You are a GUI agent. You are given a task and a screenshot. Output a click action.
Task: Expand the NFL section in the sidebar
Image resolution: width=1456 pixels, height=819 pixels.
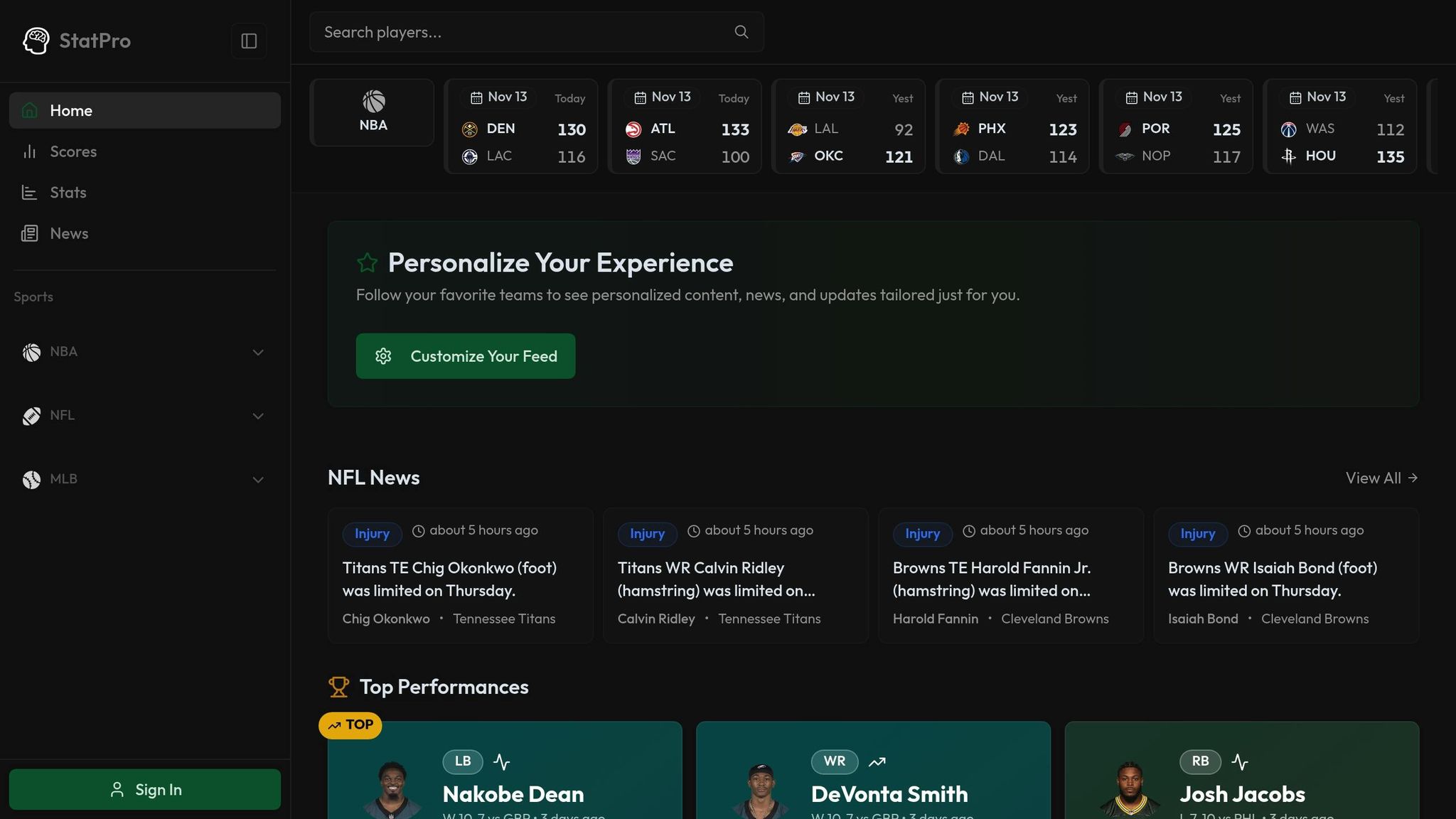257,416
